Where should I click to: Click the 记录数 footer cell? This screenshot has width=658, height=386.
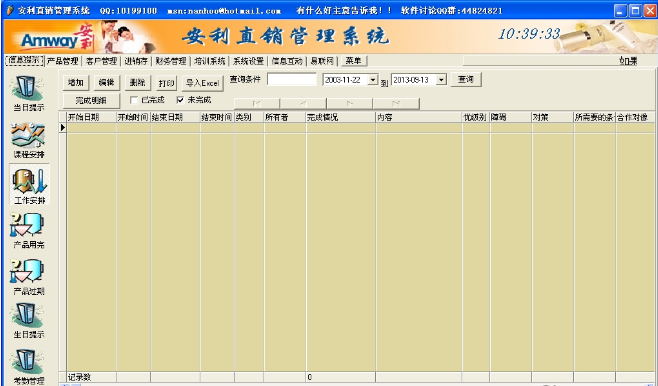point(91,377)
